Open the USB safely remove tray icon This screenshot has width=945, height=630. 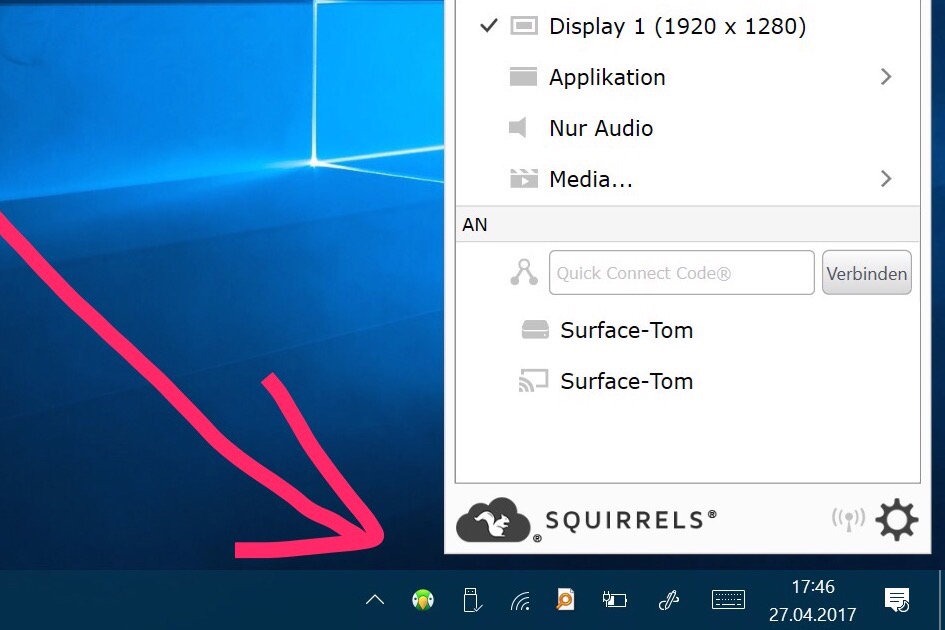472,600
